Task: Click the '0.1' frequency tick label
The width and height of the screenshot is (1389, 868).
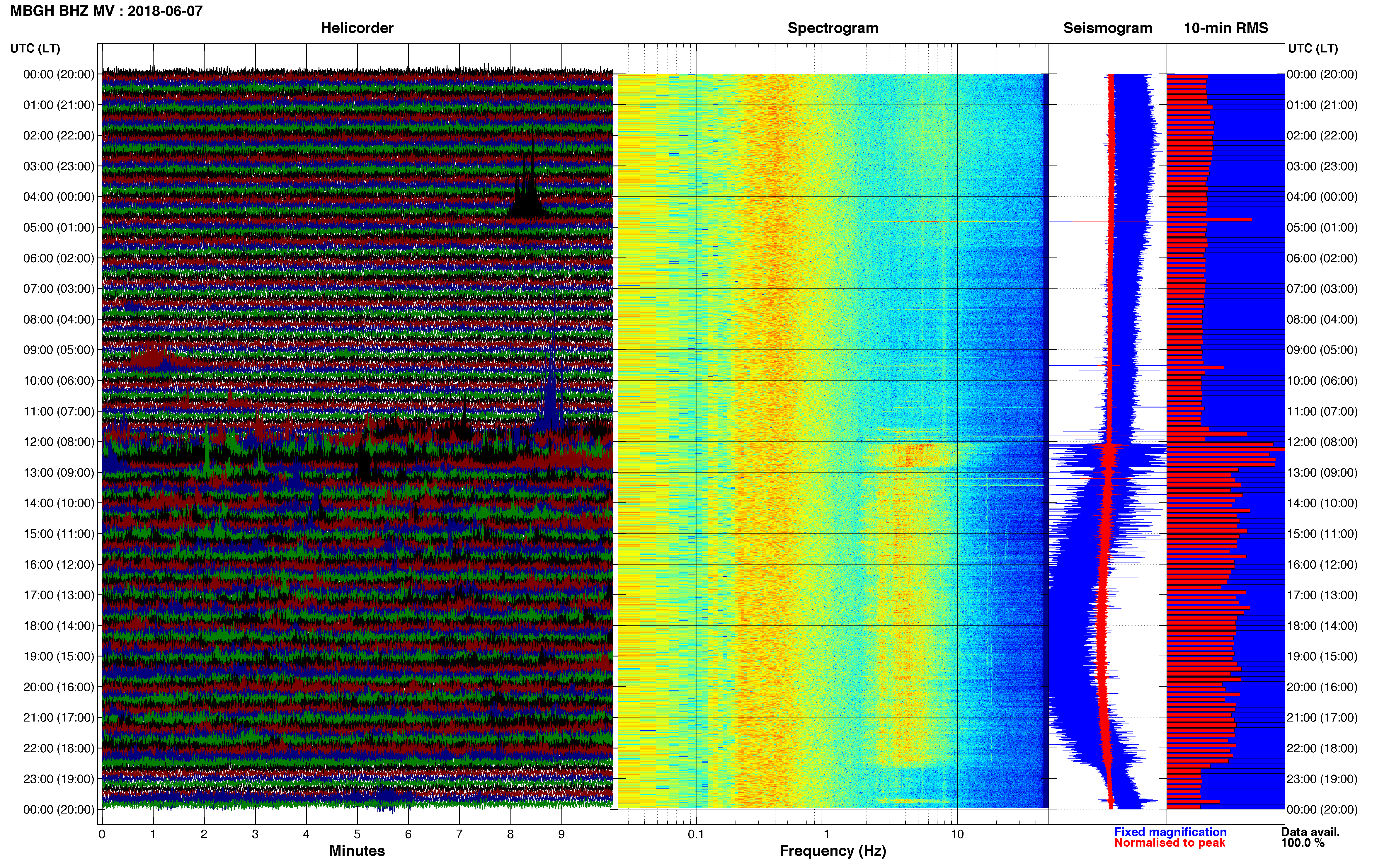Action: pyautogui.click(x=696, y=834)
